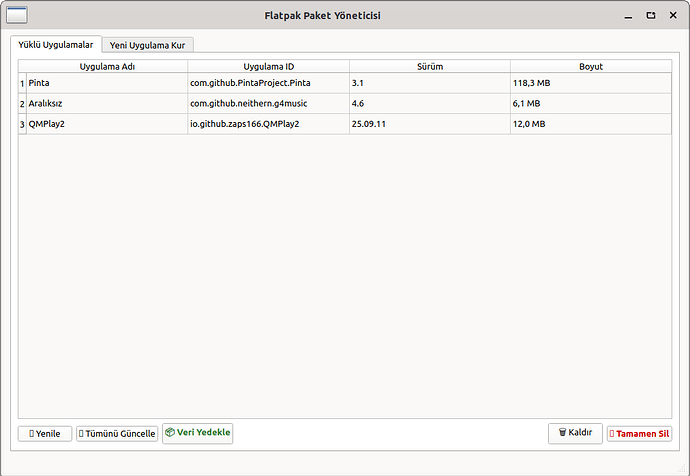Click the 118,3 MB size cell
The width and height of the screenshot is (690, 476).
(x=590, y=83)
